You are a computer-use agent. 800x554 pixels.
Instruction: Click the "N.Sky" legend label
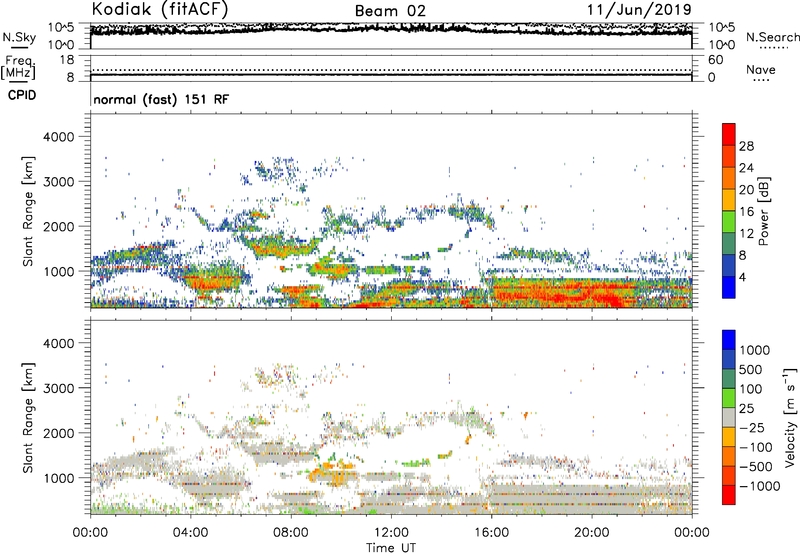[19, 37]
